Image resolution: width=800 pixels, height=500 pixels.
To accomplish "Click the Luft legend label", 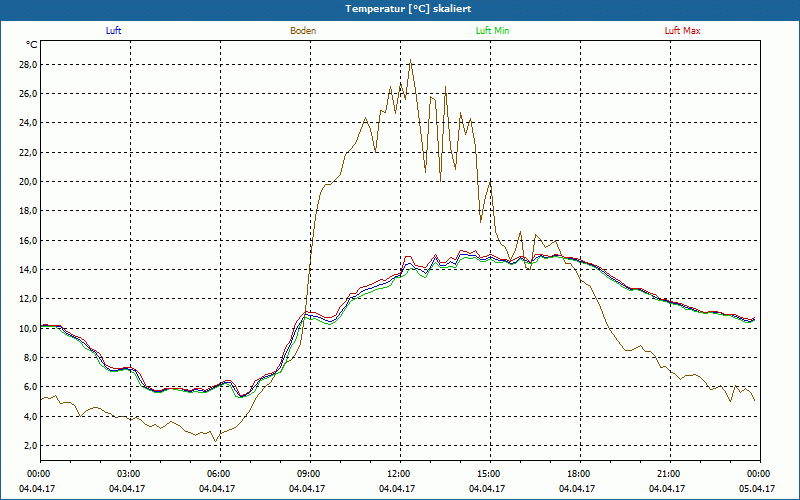I will pos(113,31).
